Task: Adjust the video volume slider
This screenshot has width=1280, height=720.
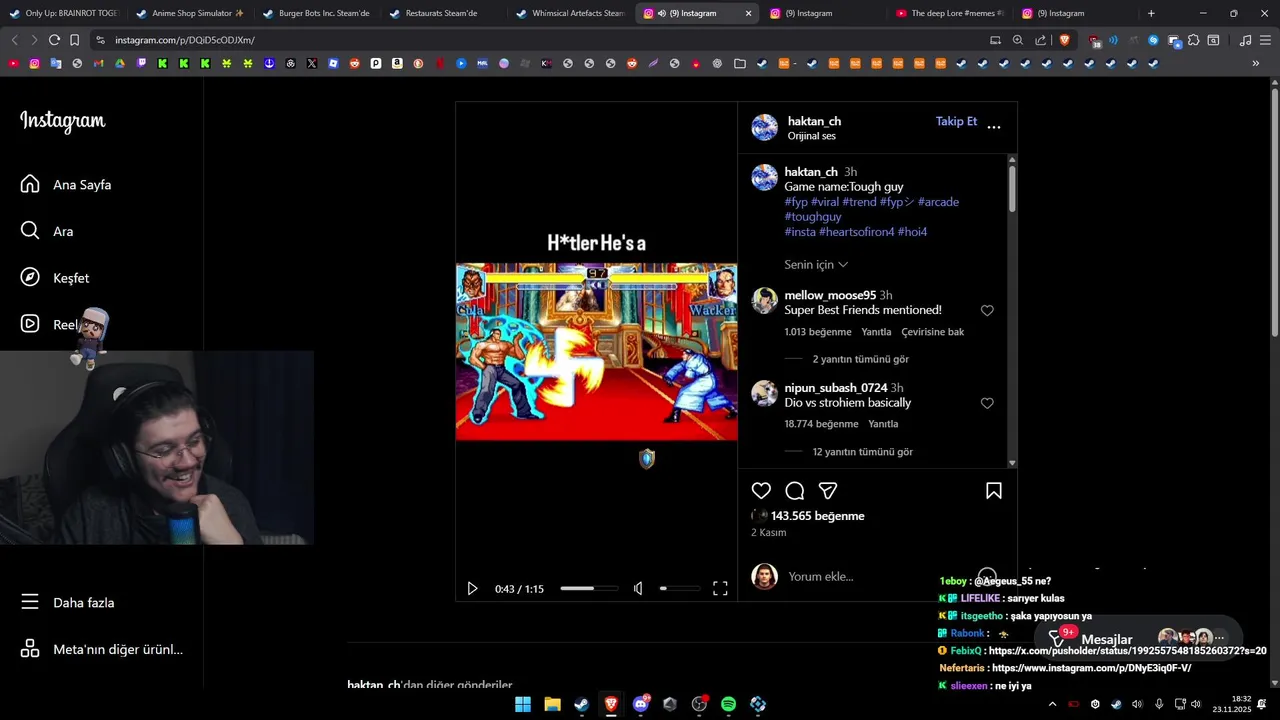Action: [680, 589]
